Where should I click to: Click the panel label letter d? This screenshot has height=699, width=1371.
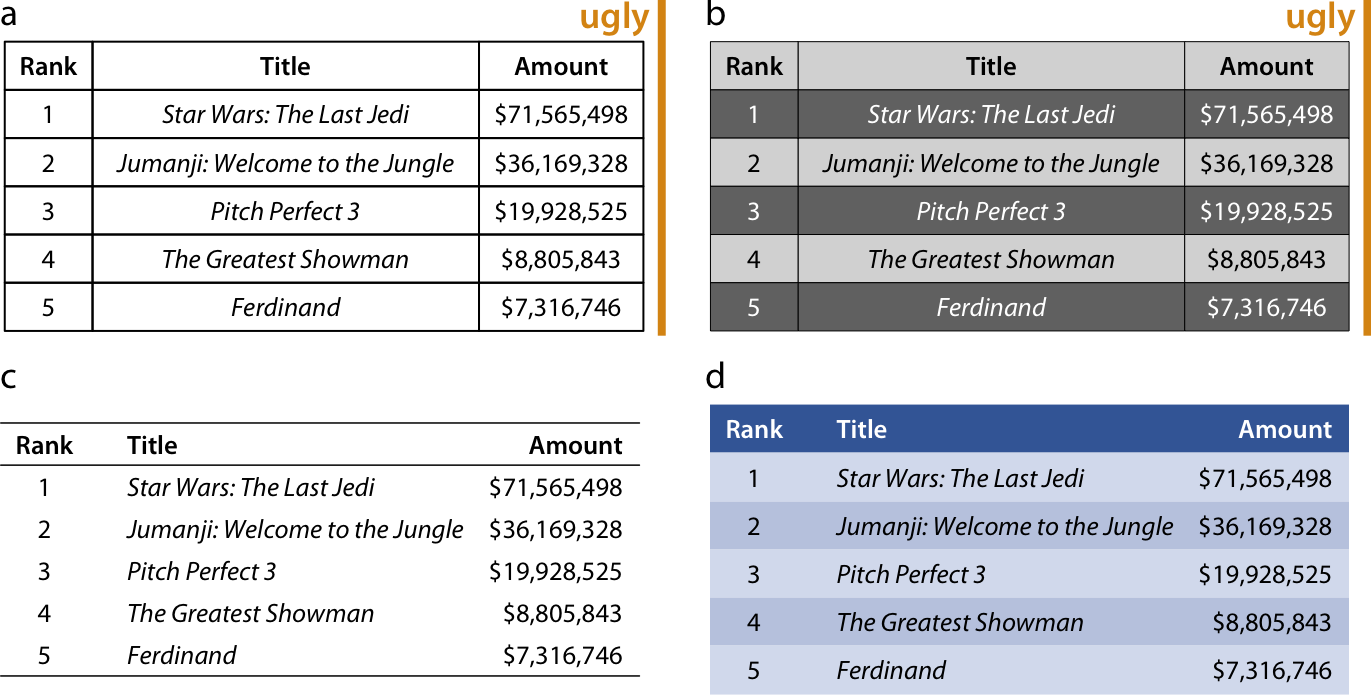pyautogui.click(x=716, y=378)
